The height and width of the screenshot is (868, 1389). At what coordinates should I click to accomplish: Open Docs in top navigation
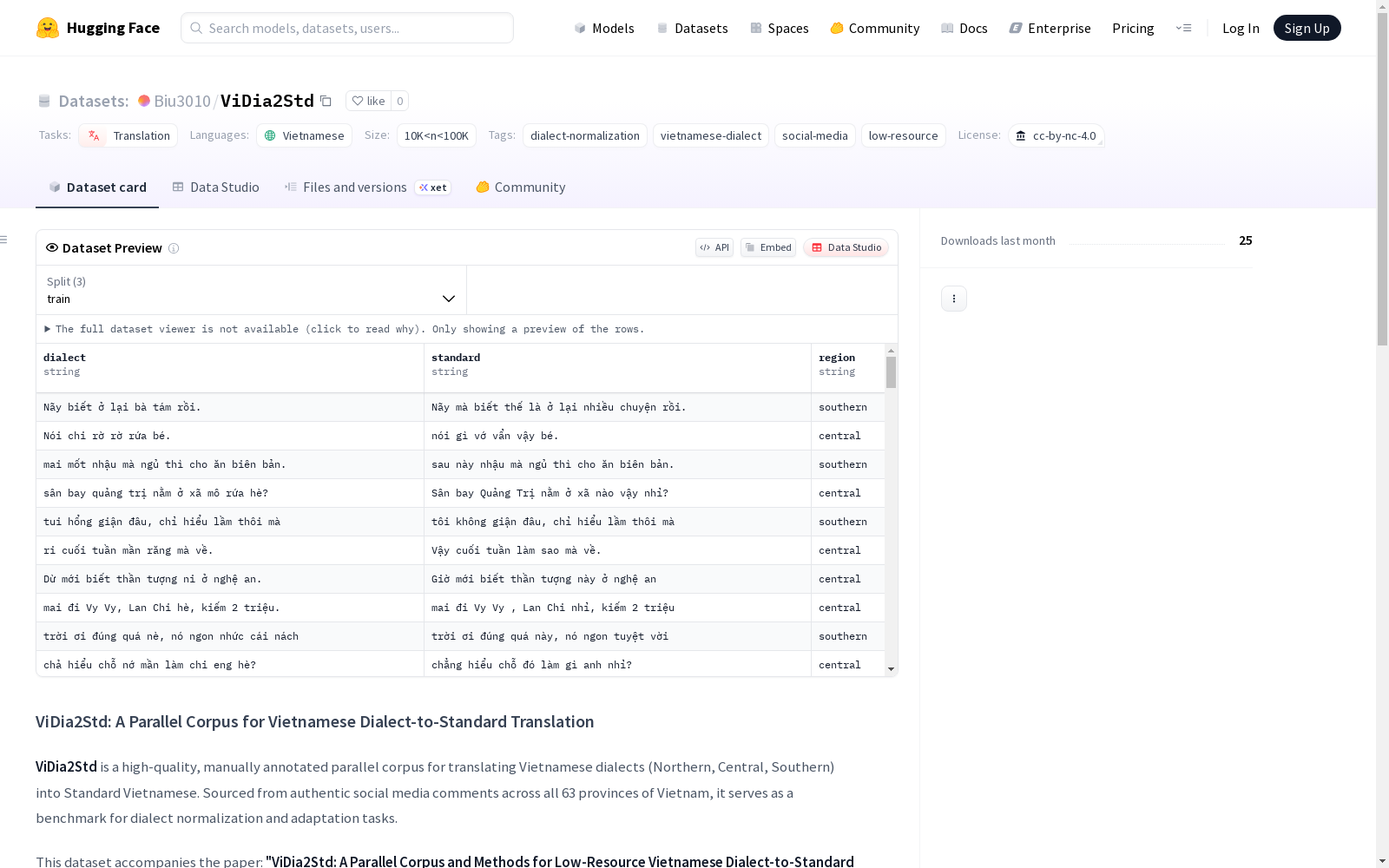(x=964, y=28)
